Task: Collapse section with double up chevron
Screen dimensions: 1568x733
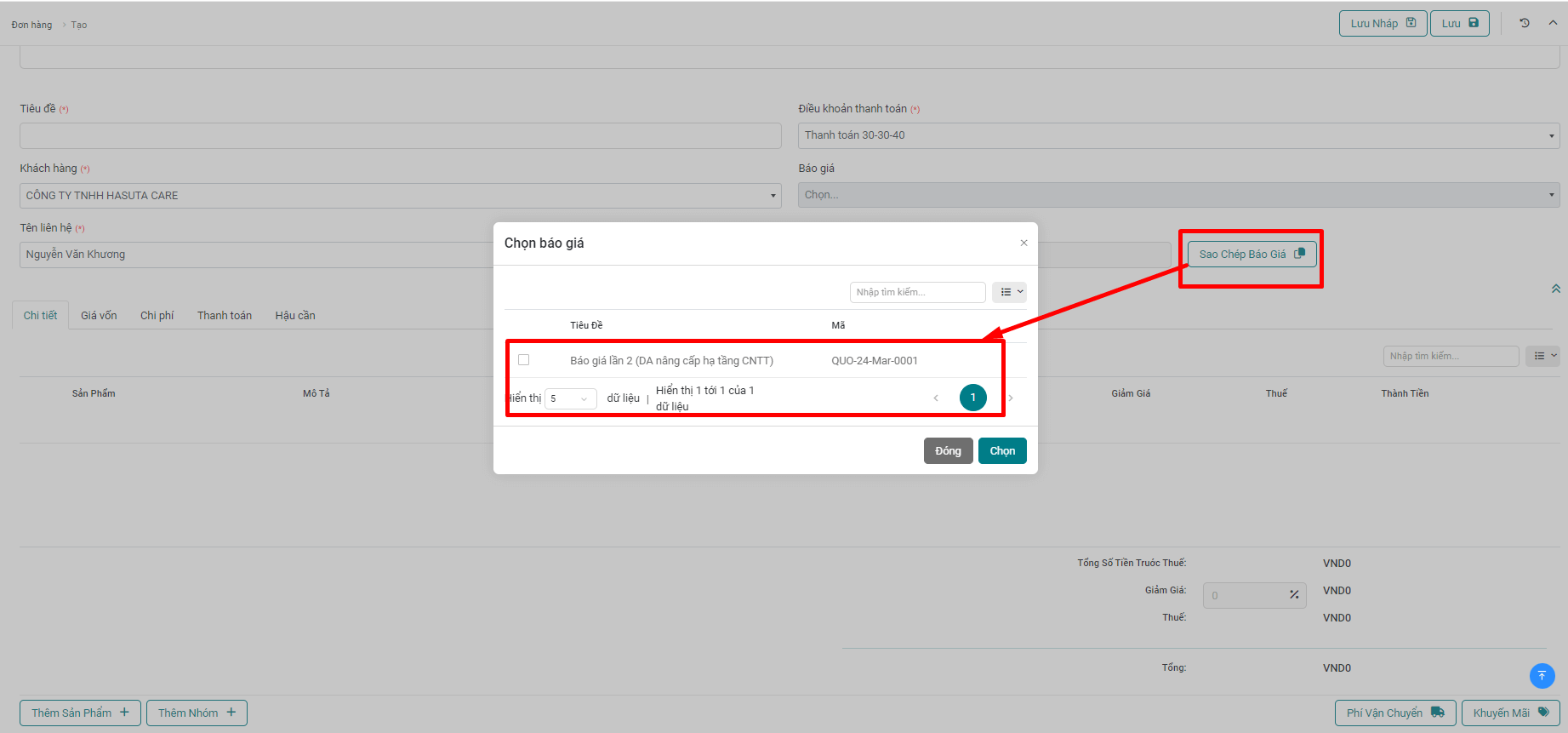Action: (1555, 289)
